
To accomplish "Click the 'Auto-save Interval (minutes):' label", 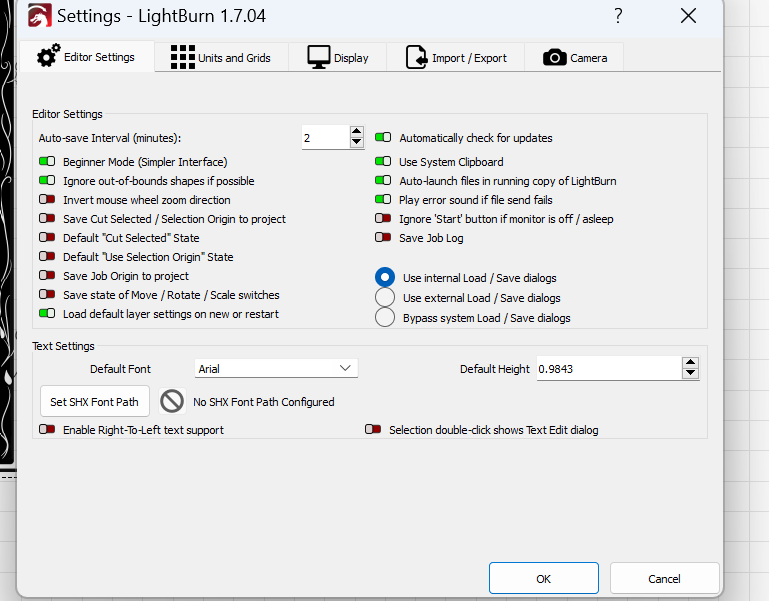I will [110, 138].
